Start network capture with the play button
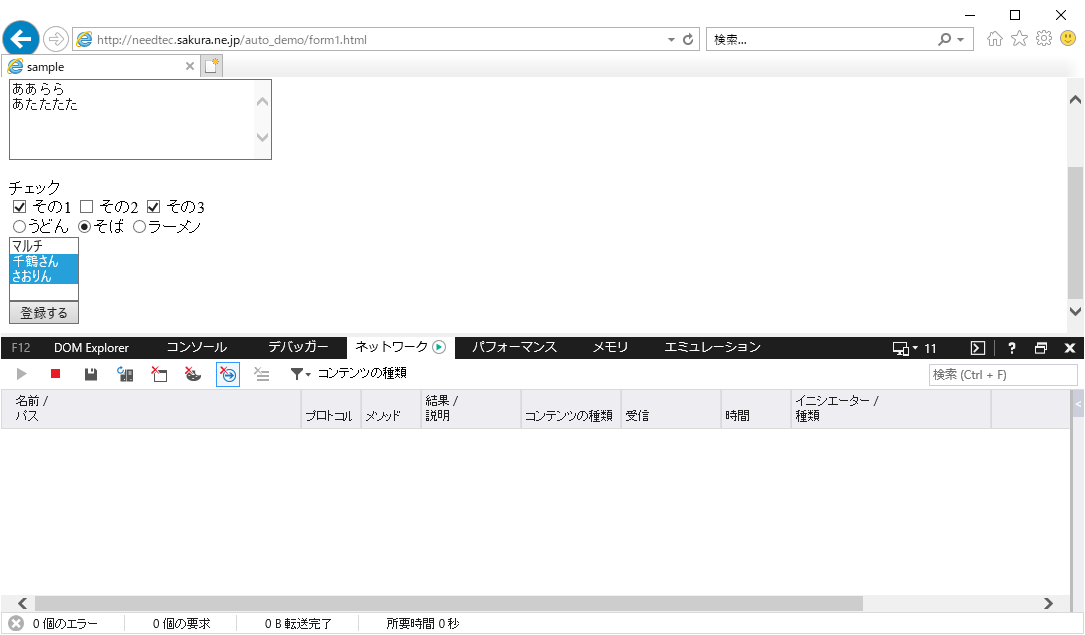Image resolution: width=1085 pixels, height=635 pixels. pyautogui.click(x=21, y=374)
